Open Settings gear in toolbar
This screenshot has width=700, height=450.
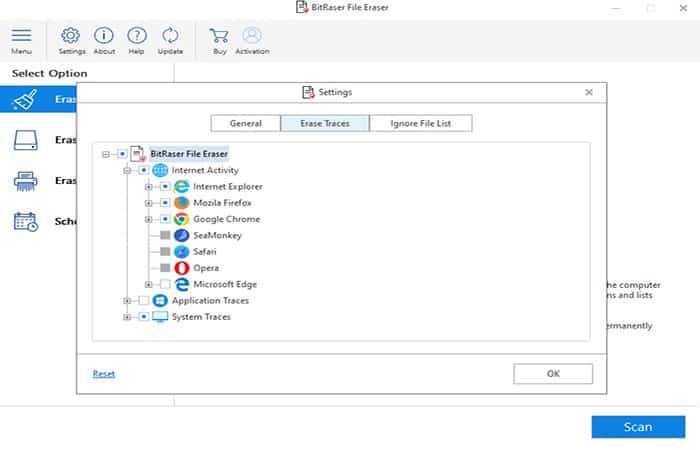pos(71,35)
